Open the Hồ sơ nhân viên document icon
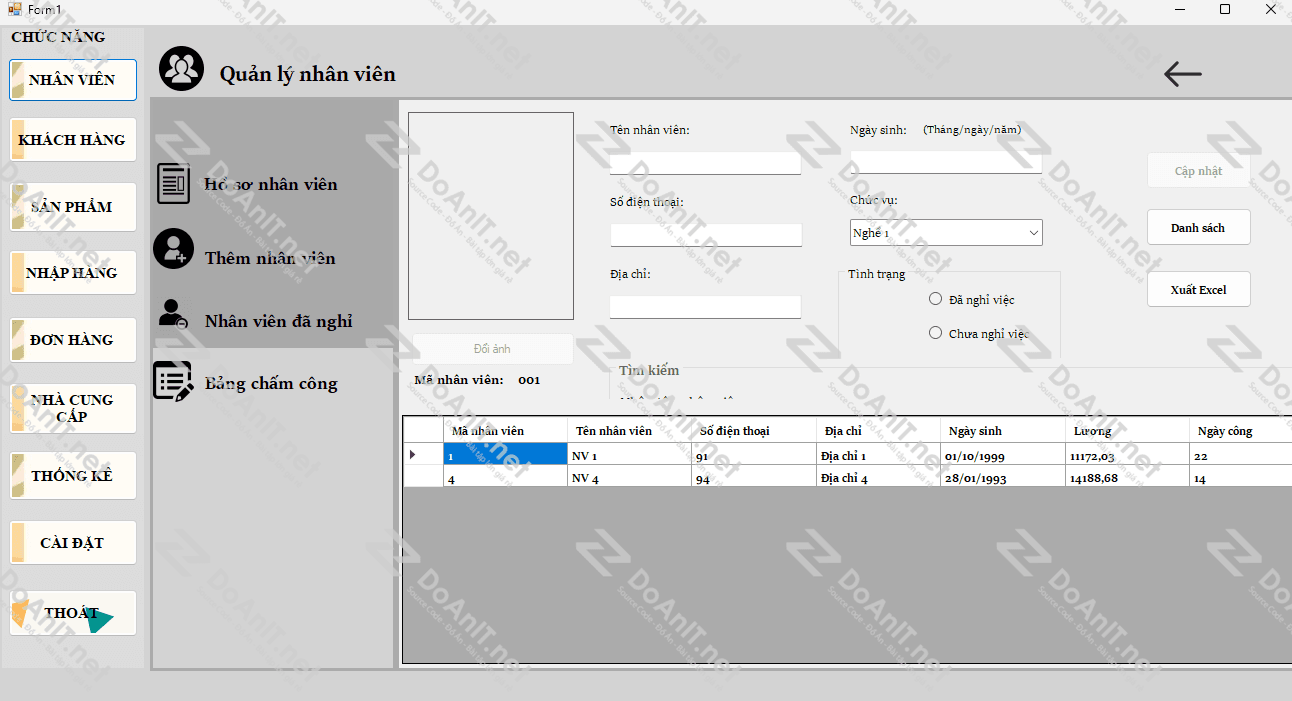The image size is (1292, 701). (x=174, y=184)
